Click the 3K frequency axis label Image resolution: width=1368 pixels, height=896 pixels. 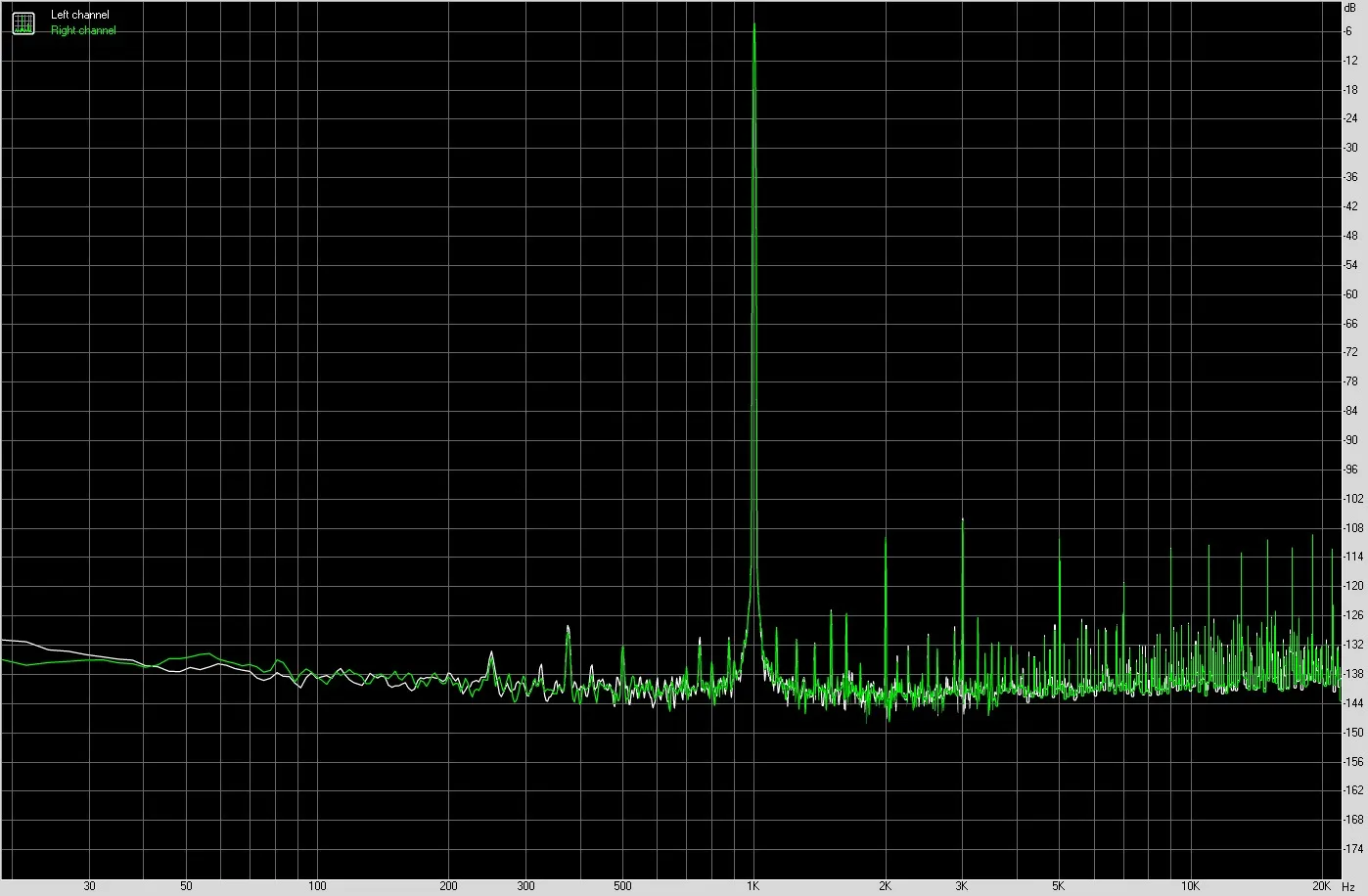962,886
